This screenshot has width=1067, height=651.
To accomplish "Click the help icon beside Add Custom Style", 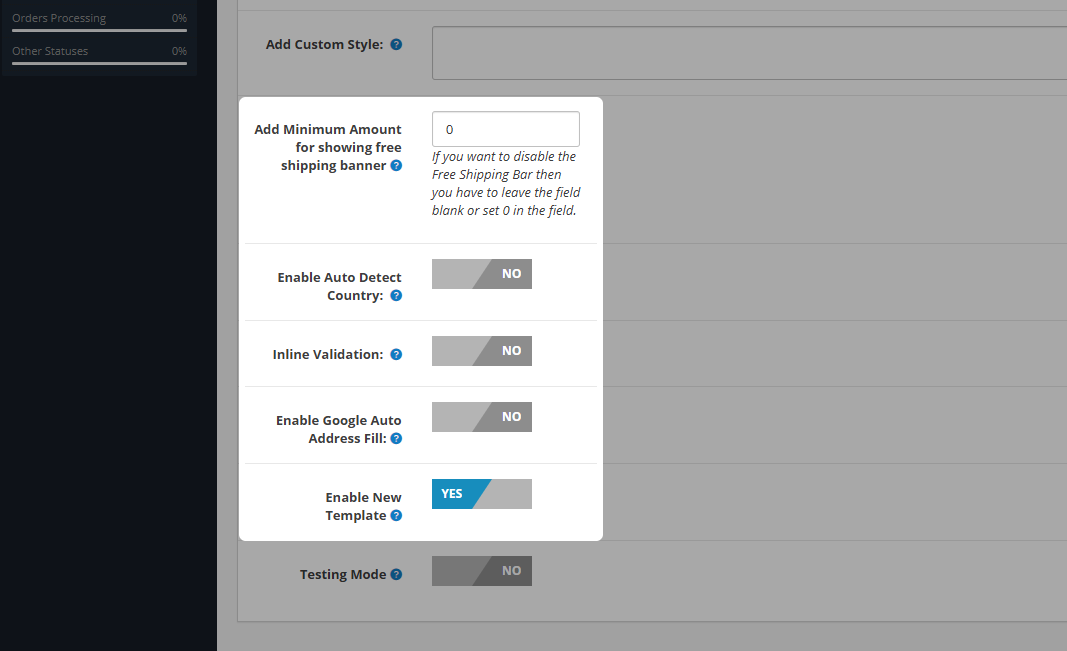I will (396, 45).
